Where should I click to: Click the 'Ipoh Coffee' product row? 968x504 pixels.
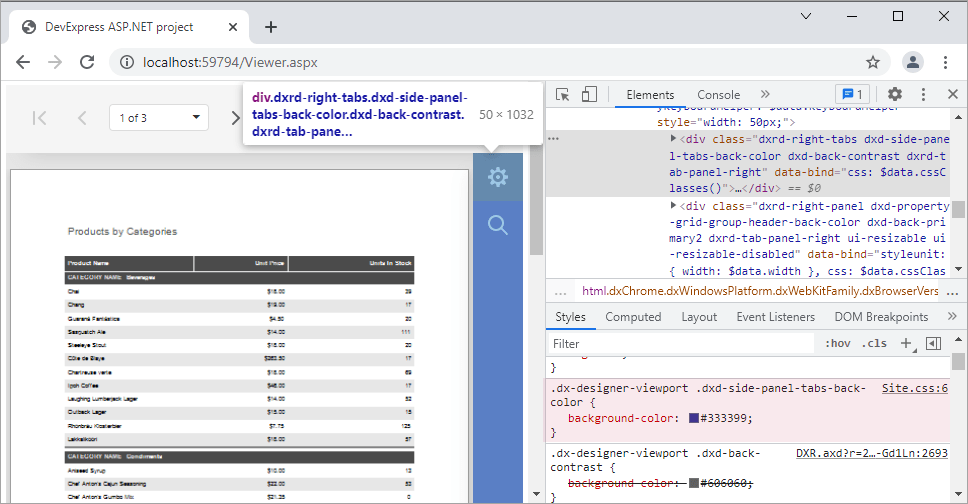(239, 385)
